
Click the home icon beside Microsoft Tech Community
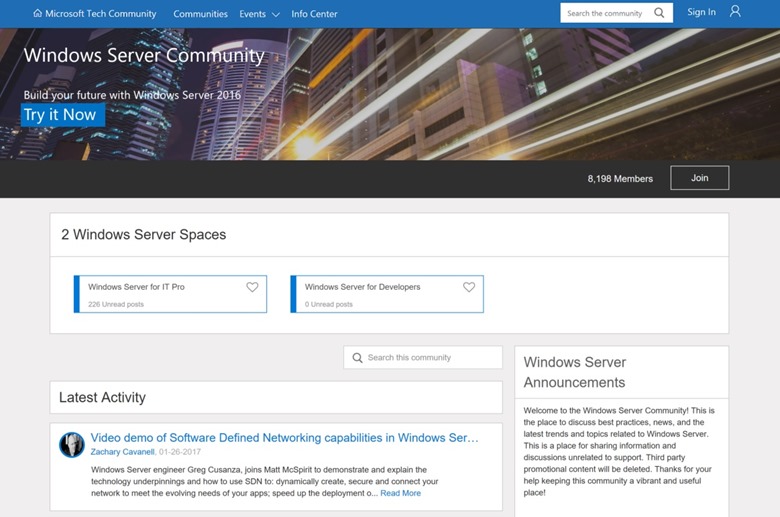tap(37, 13)
